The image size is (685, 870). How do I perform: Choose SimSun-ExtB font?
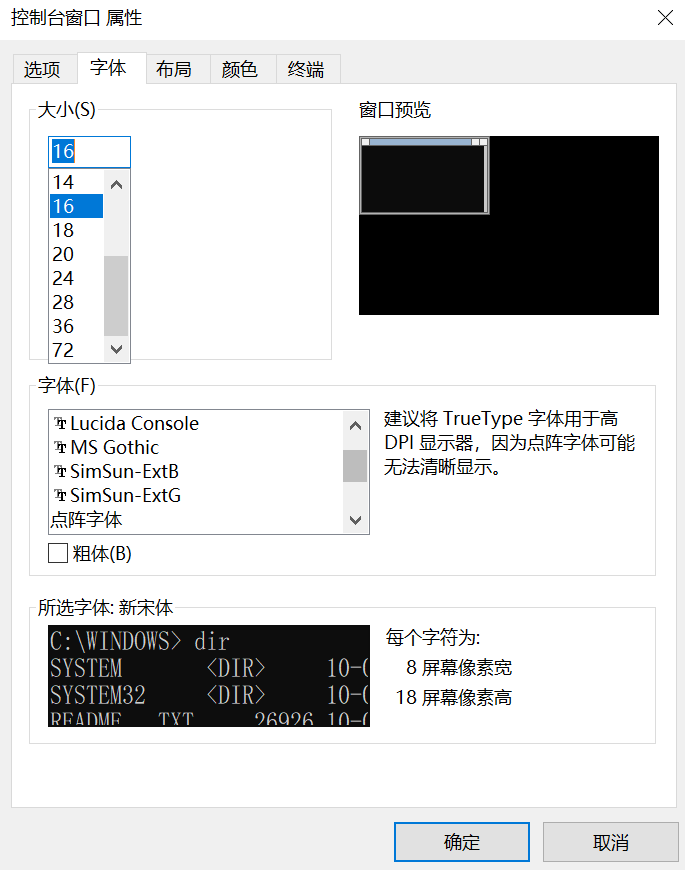pos(195,471)
